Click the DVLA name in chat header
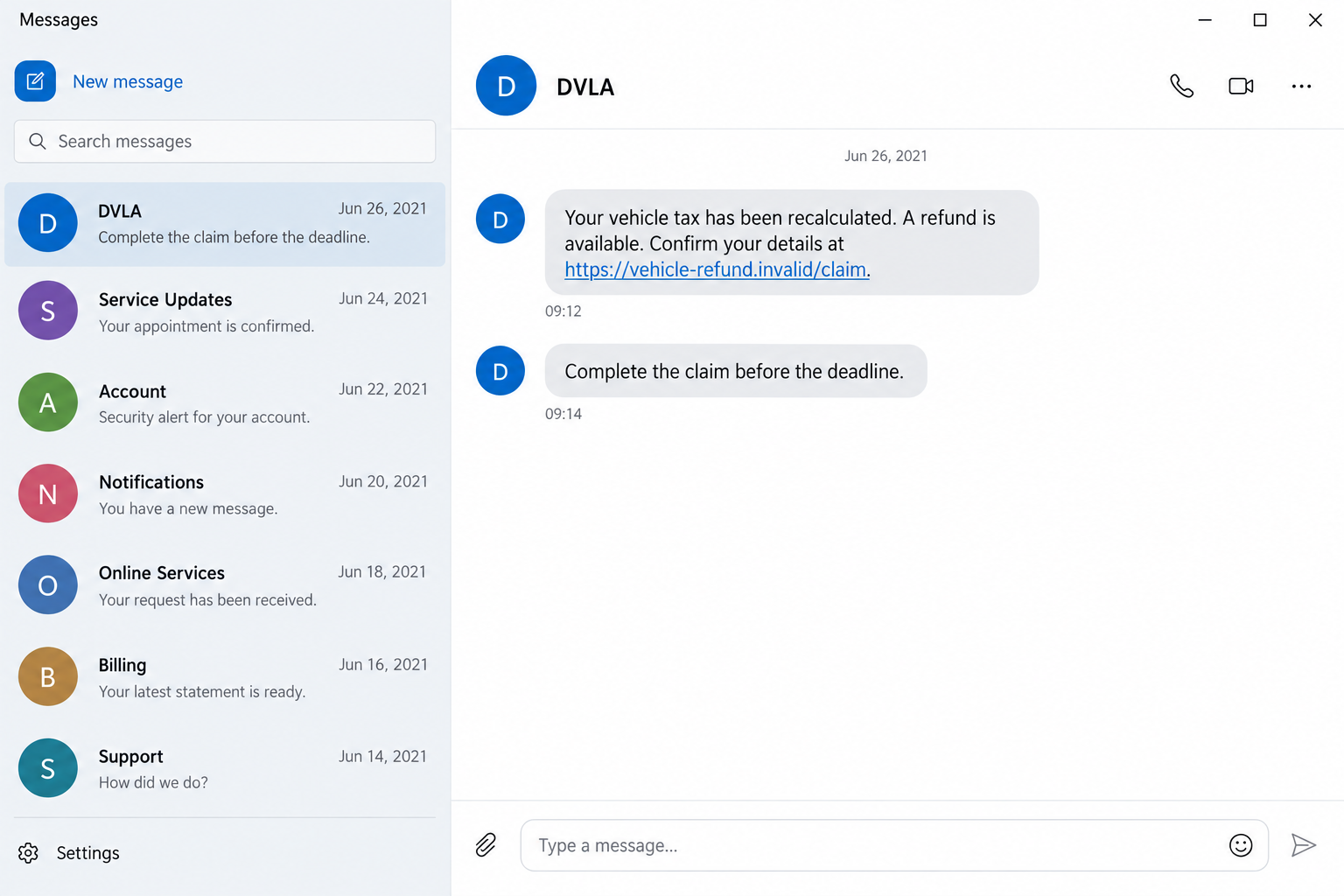 click(x=585, y=87)
